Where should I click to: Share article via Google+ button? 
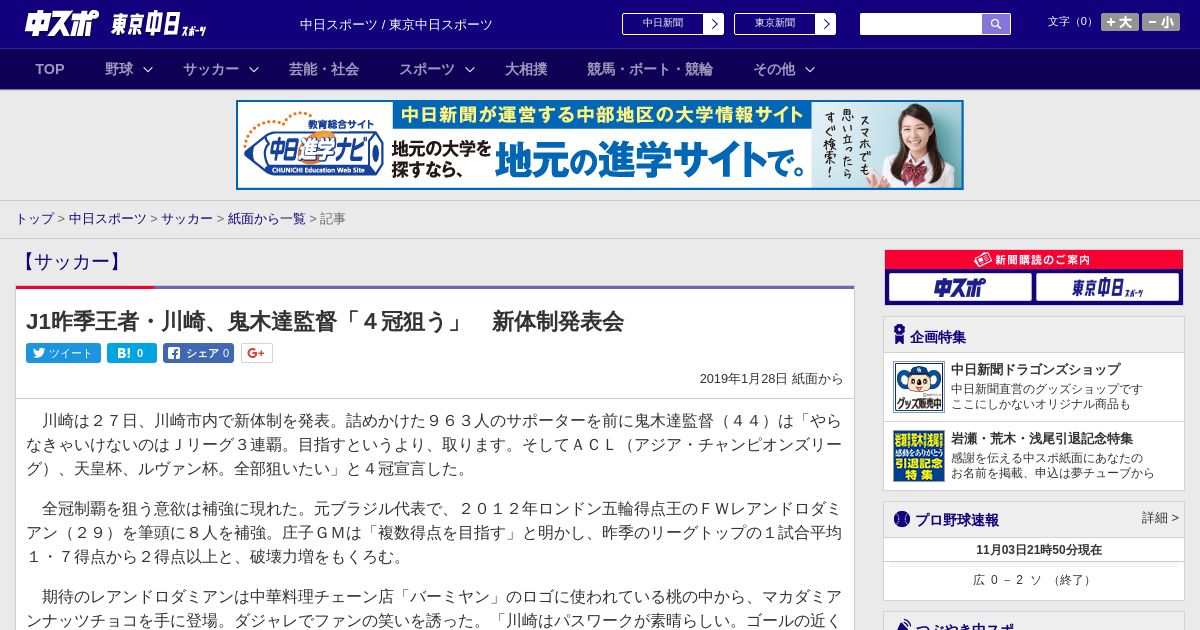click(x=257, y=353)
